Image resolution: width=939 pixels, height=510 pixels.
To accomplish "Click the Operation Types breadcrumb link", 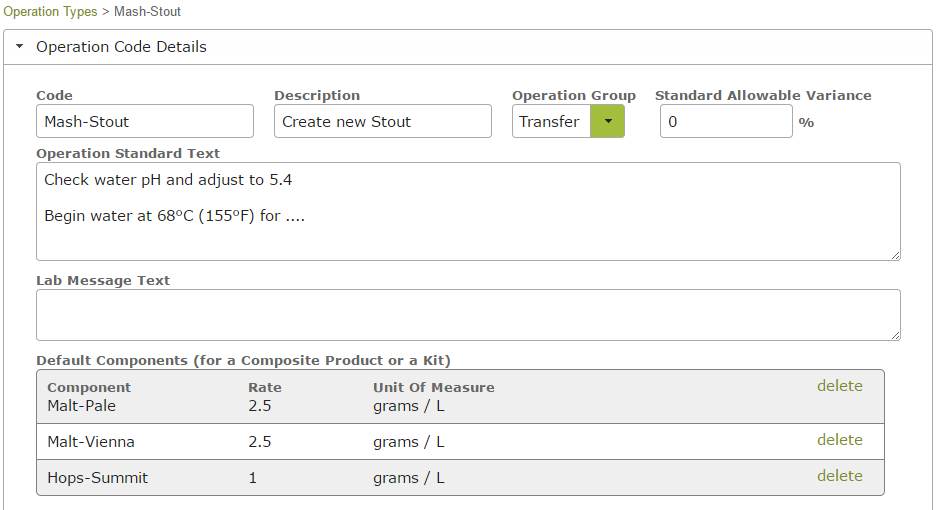I will point(50,11).
